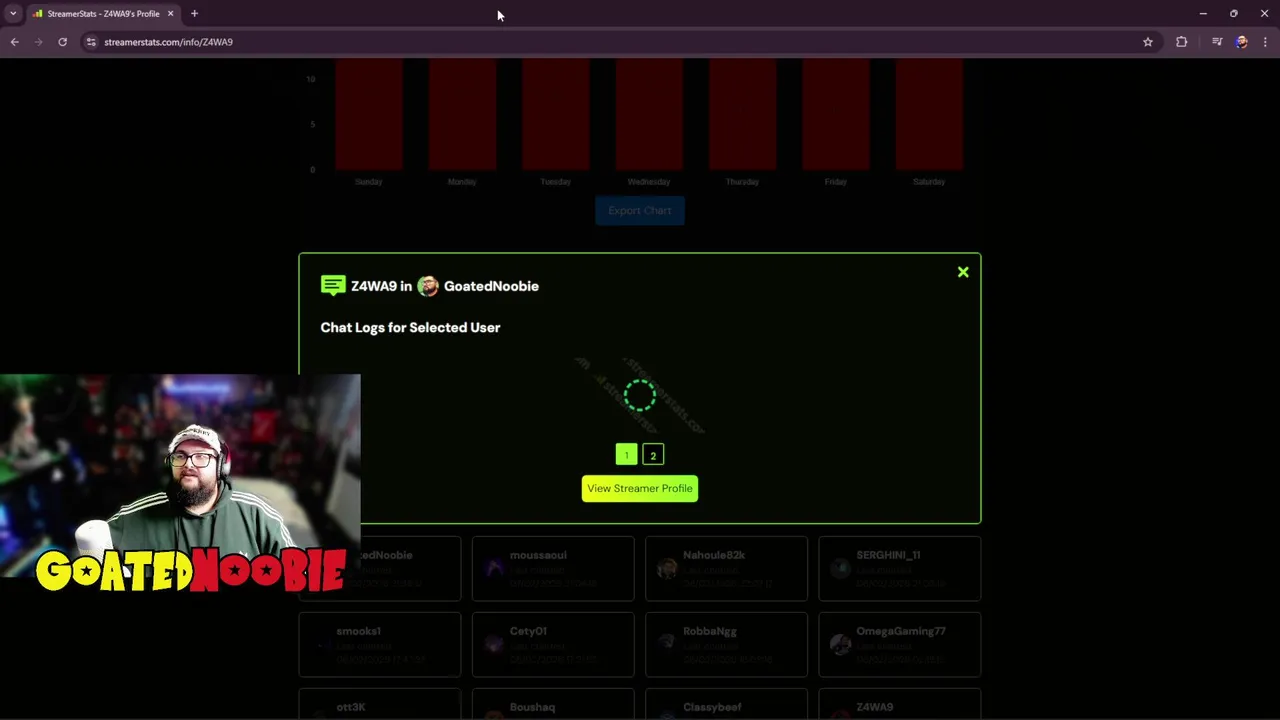Click the Saturday bar in the chart
Viewport: 1280px width, 720px height.
click(x=929, y=114)
